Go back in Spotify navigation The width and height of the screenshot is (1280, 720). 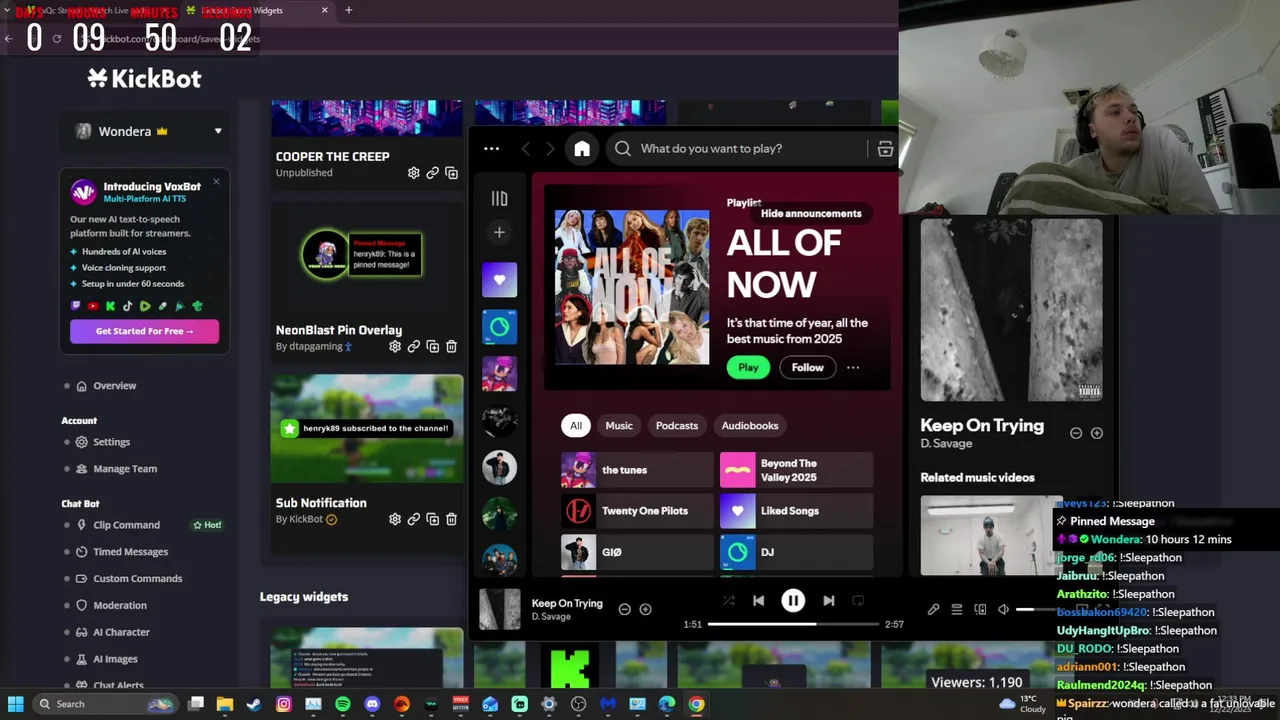(526, 149)
